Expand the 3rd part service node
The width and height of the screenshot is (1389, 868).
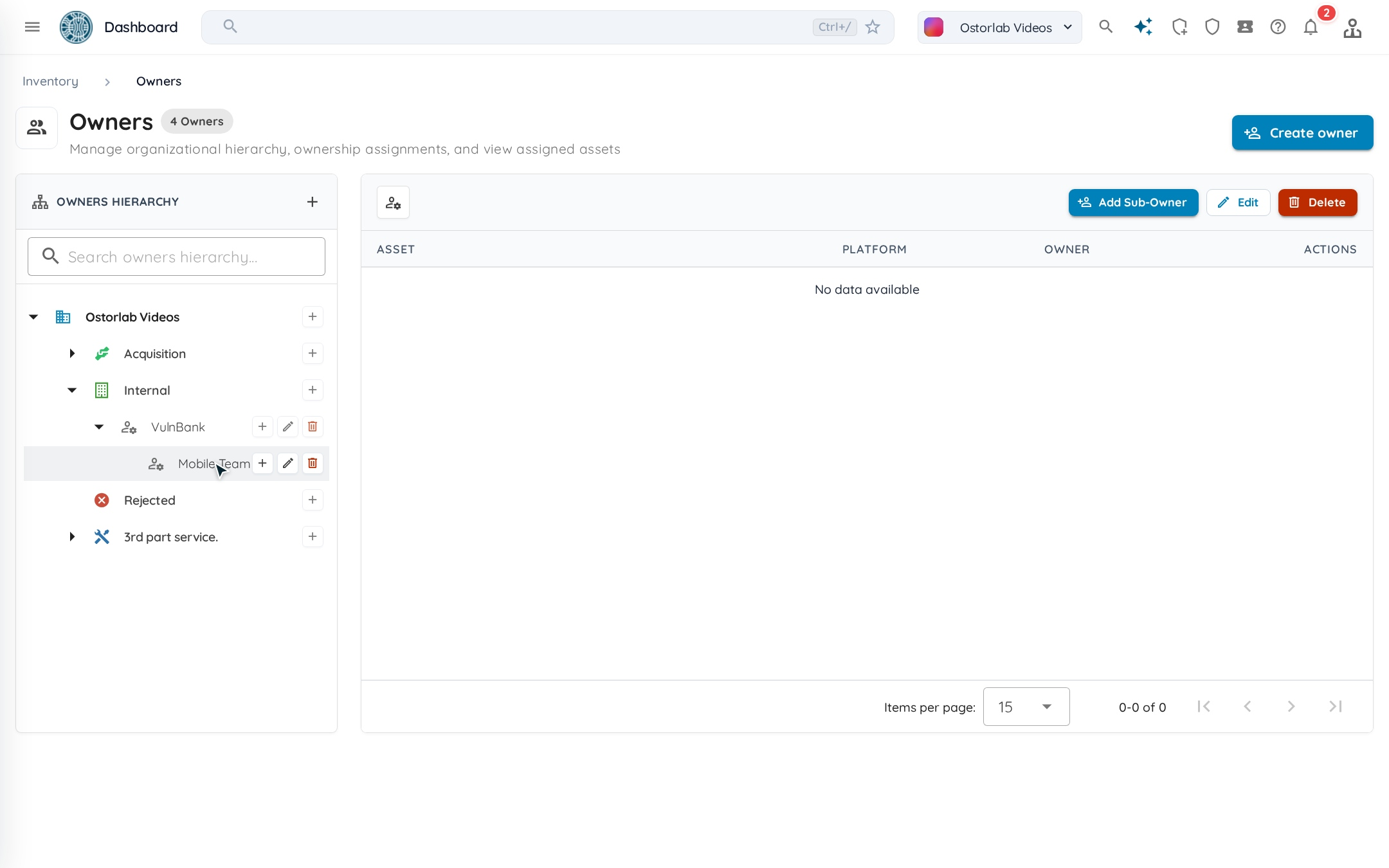coord(72,537)
